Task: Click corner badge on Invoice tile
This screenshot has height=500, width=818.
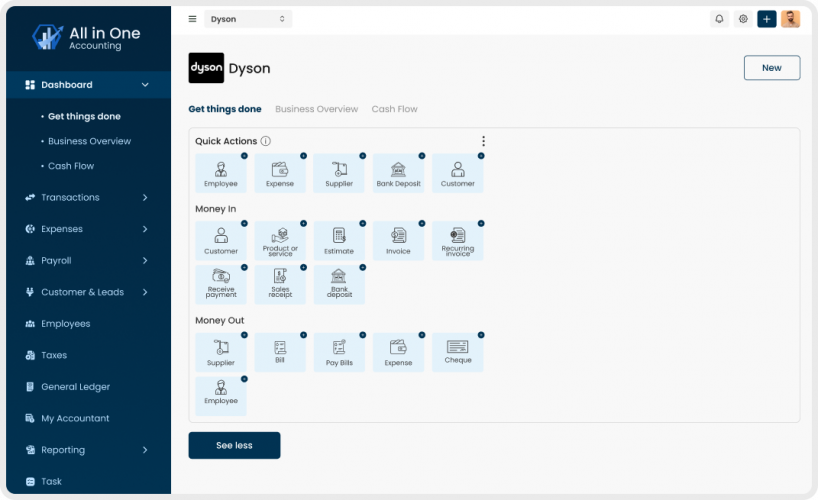Action: point(422,223)
